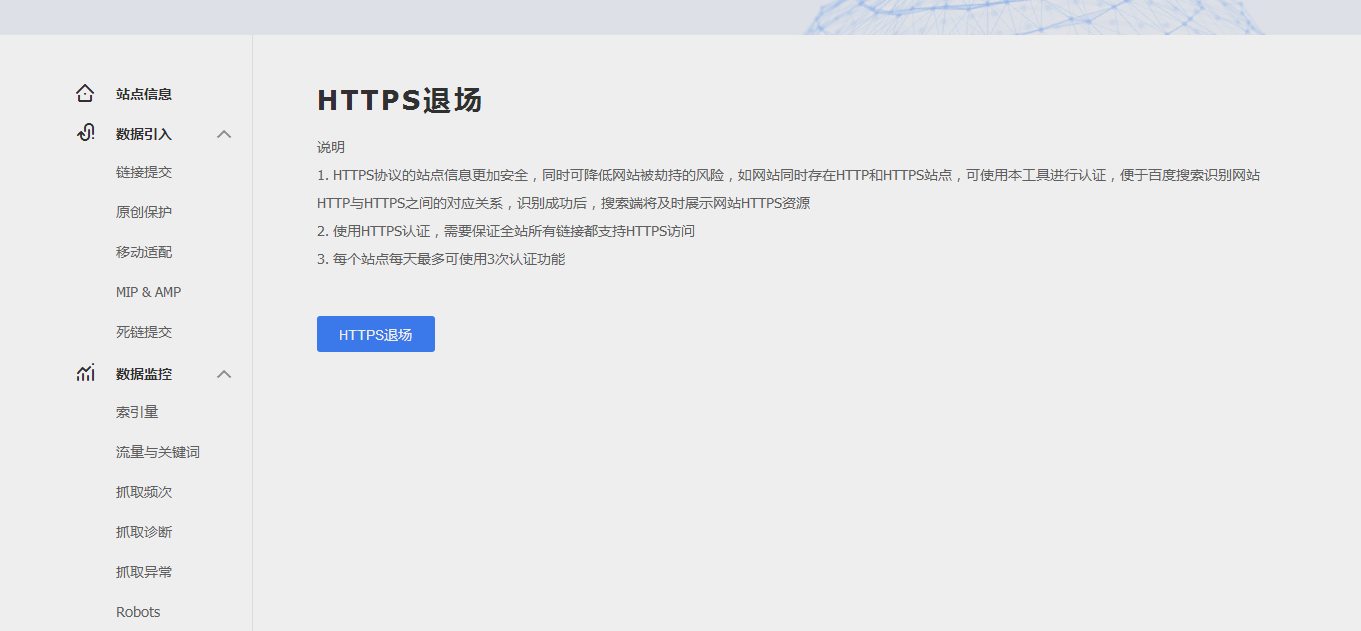The height and width of the screenshot is (631, 1361).
Task: Open the 原创保护 sidebar page
Action: tap(144, 212)
